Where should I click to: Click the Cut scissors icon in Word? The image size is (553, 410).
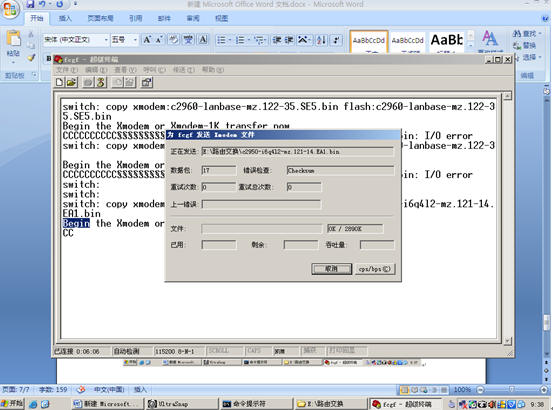(31, 34)
